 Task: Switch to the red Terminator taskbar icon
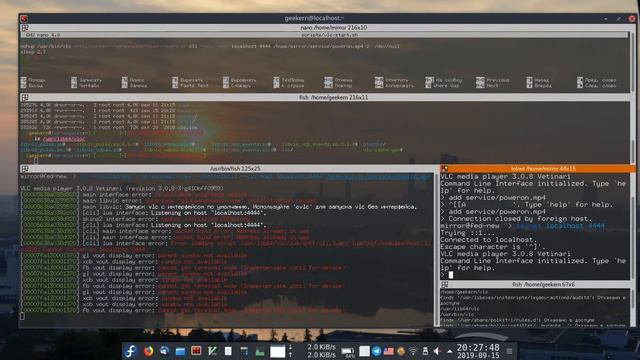pos(196,351)
